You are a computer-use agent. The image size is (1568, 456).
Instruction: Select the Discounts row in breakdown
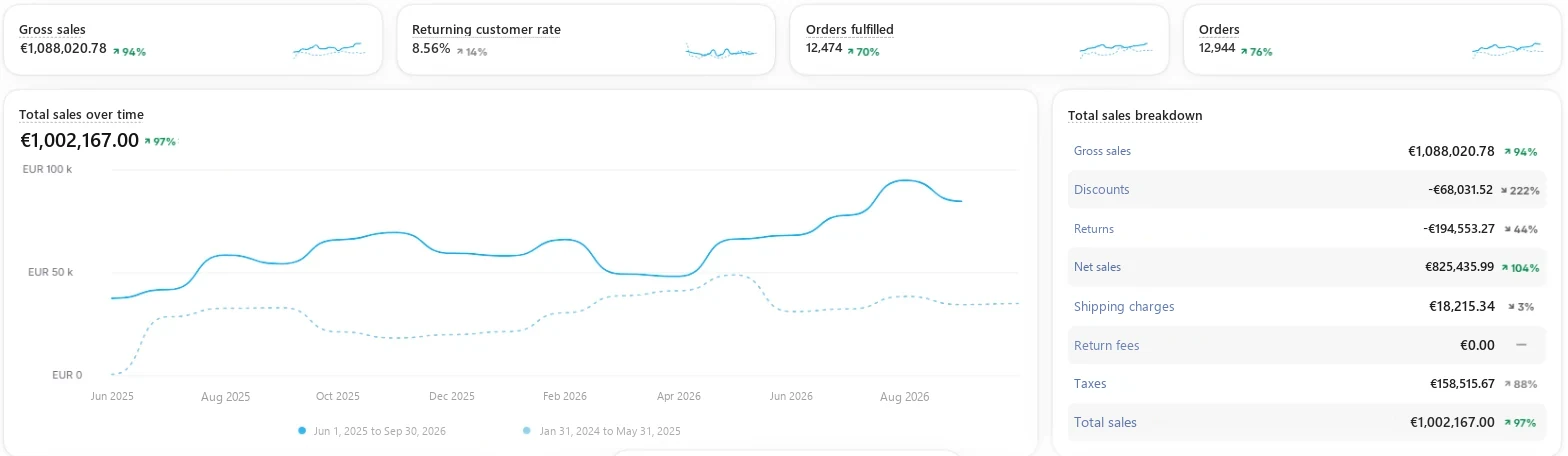click(x=1306, y=190)
